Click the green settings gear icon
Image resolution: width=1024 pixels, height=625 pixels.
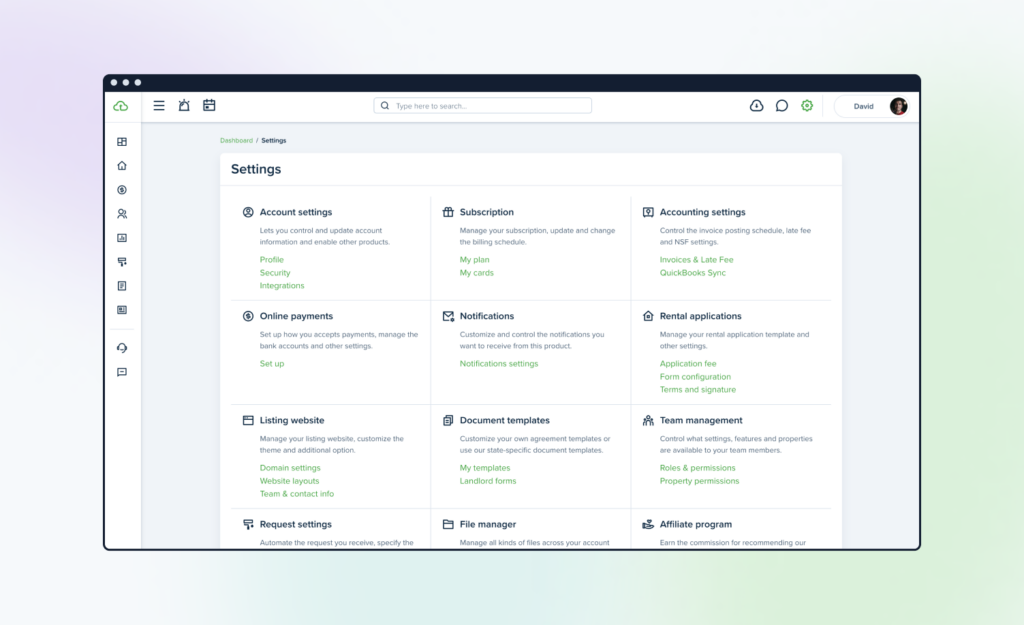807,106
